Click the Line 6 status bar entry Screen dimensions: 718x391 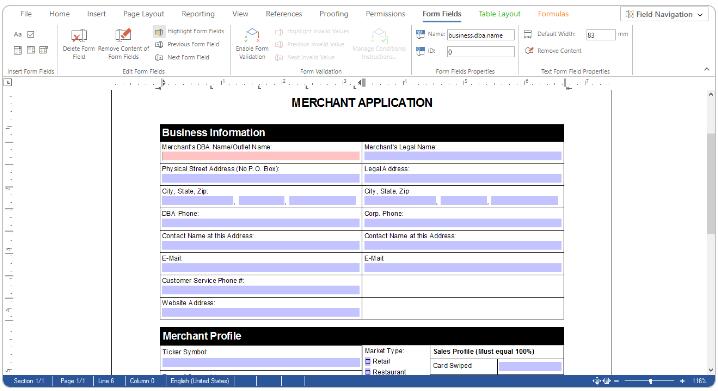(106, 381)
